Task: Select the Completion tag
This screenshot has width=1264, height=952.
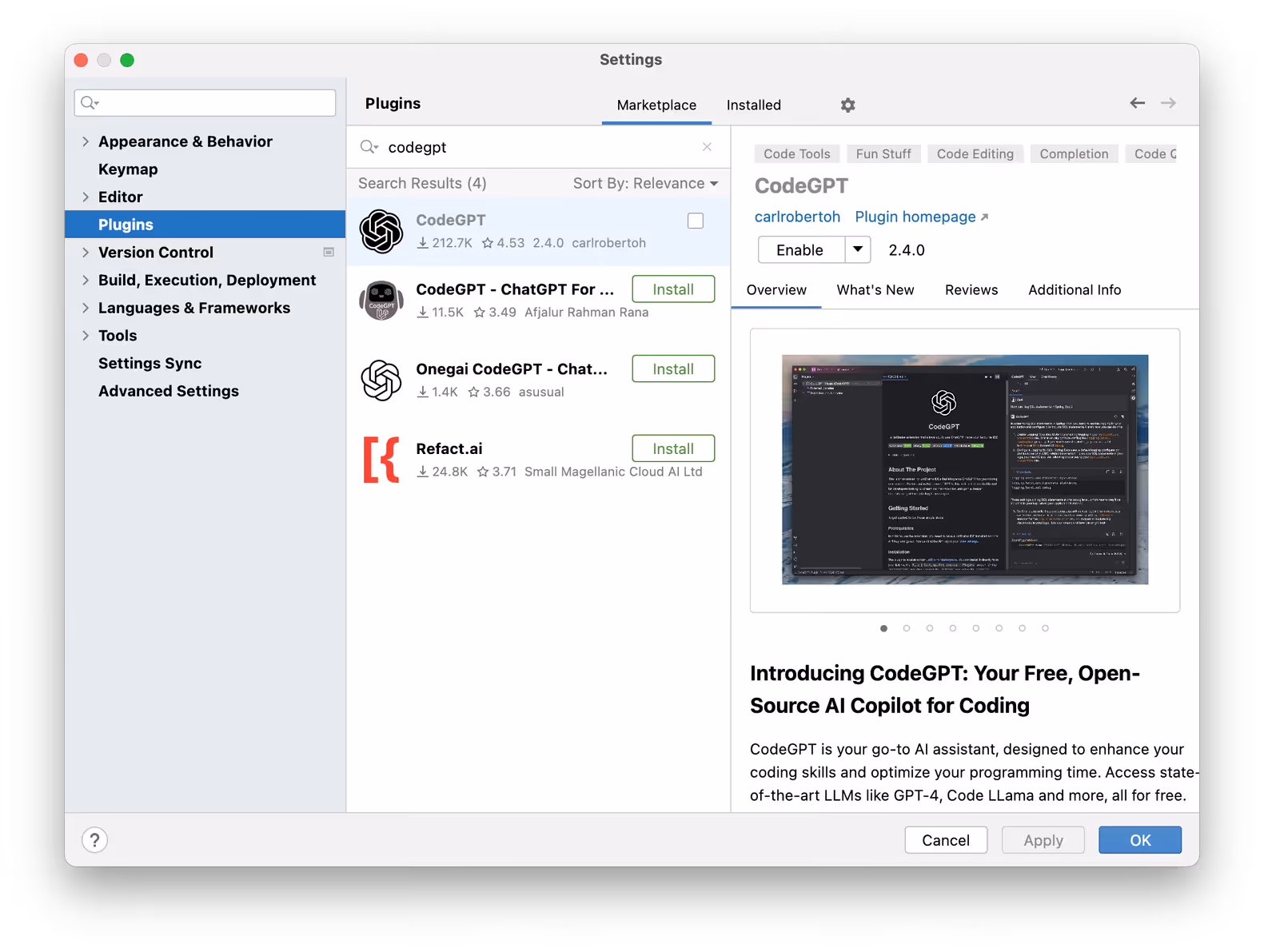Action: [1074, 153]
